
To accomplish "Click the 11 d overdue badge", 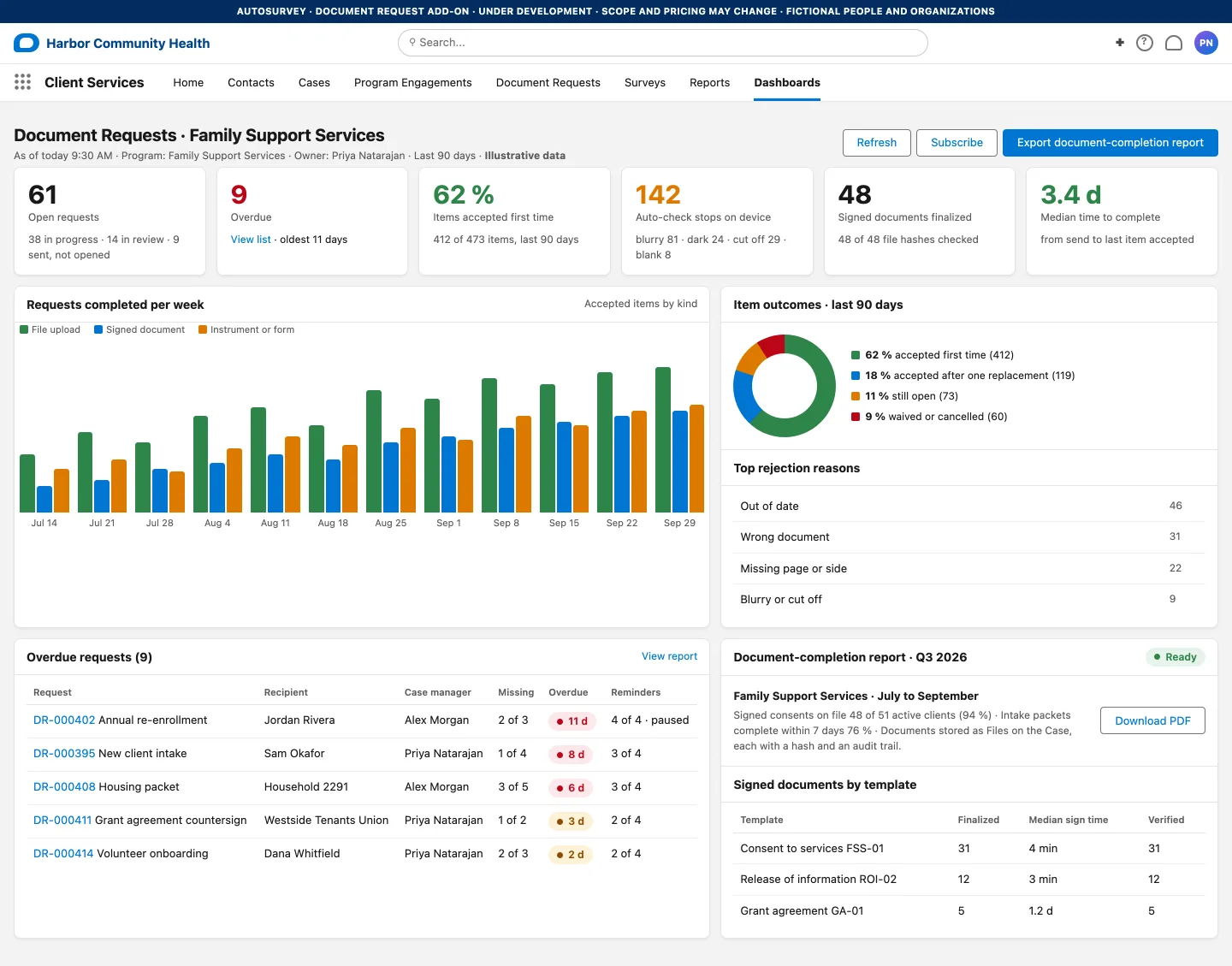I will (572, 721).
